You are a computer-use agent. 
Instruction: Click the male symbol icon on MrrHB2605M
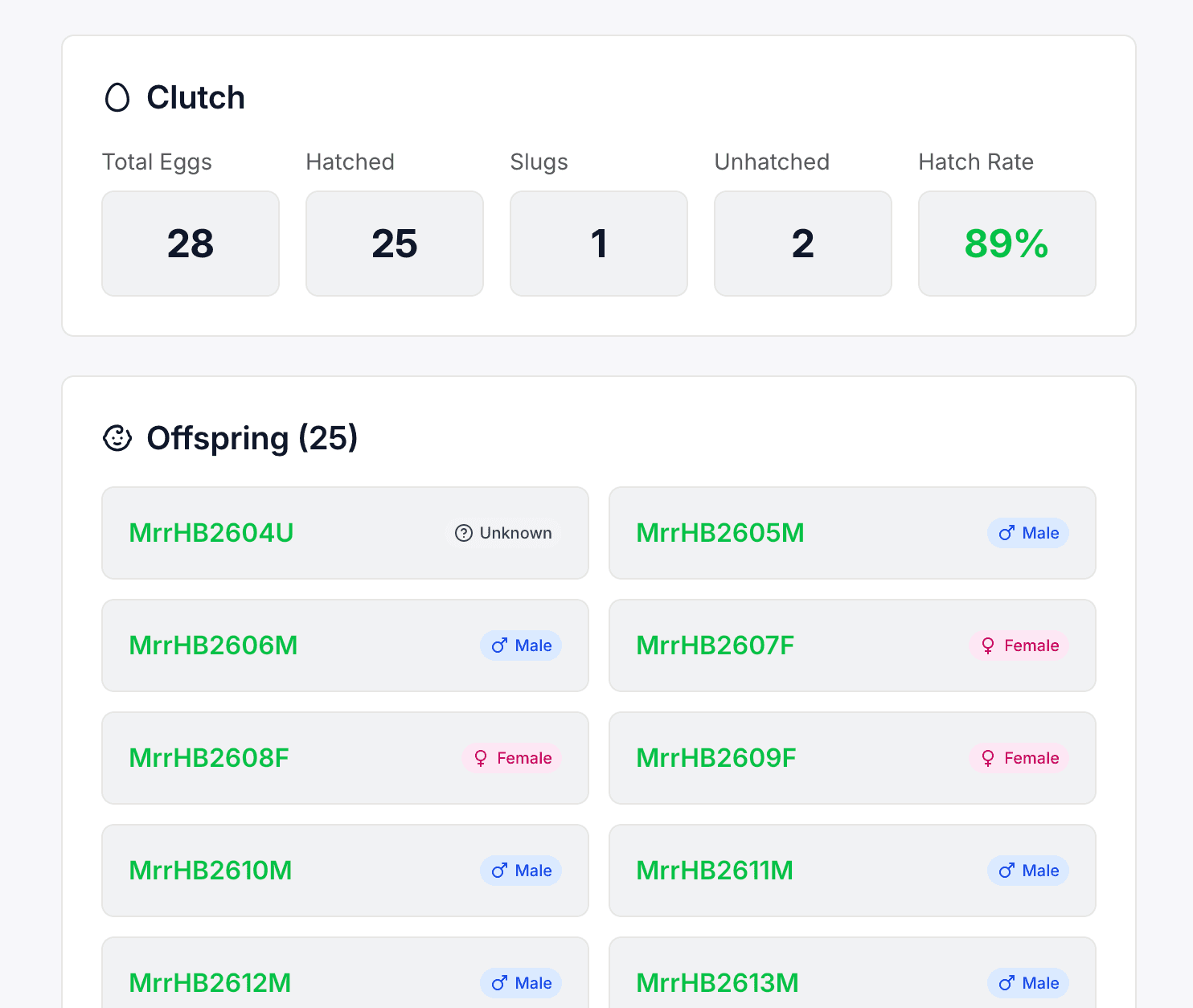point(1006,533)
